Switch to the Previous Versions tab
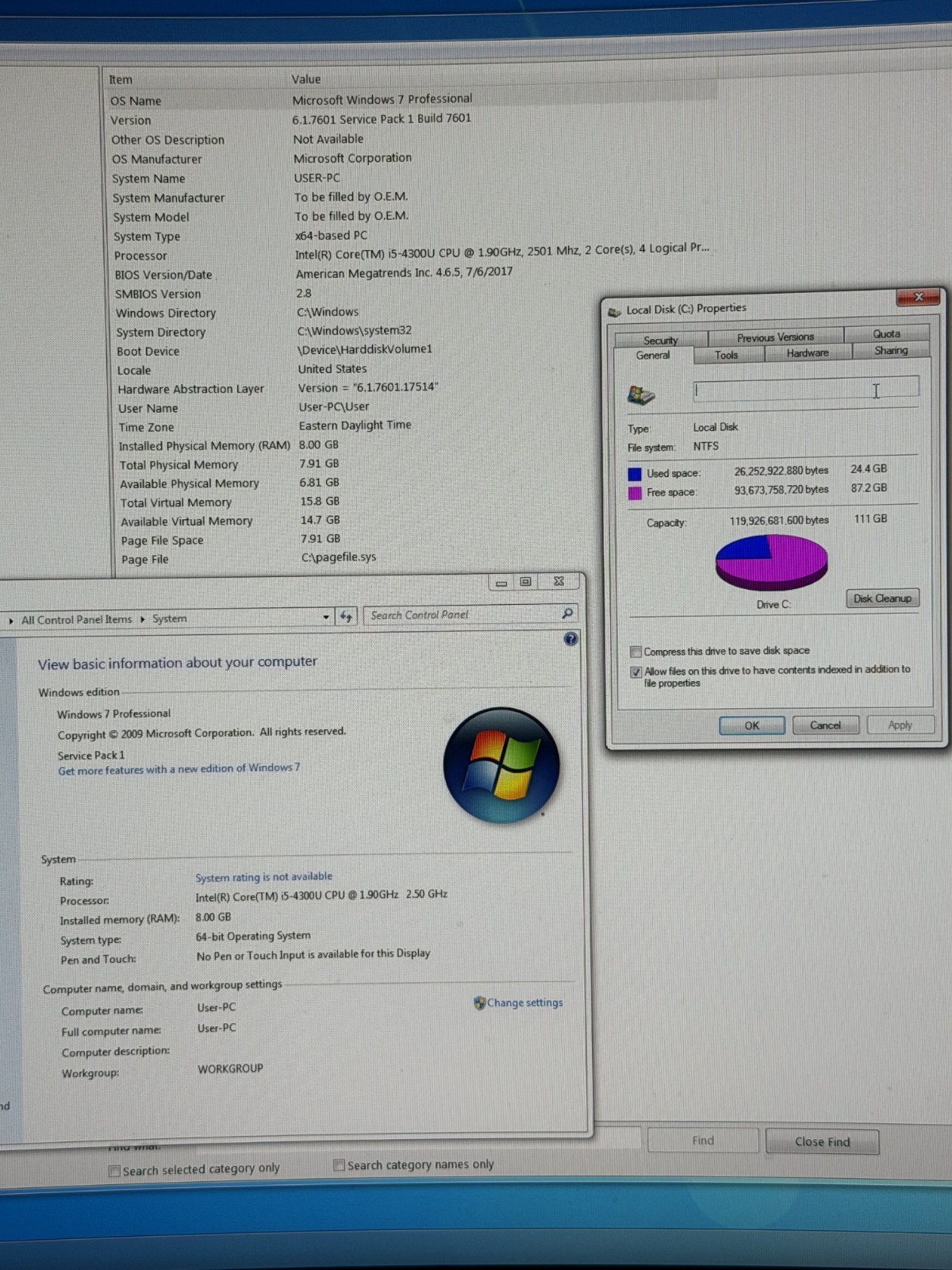 775,337
